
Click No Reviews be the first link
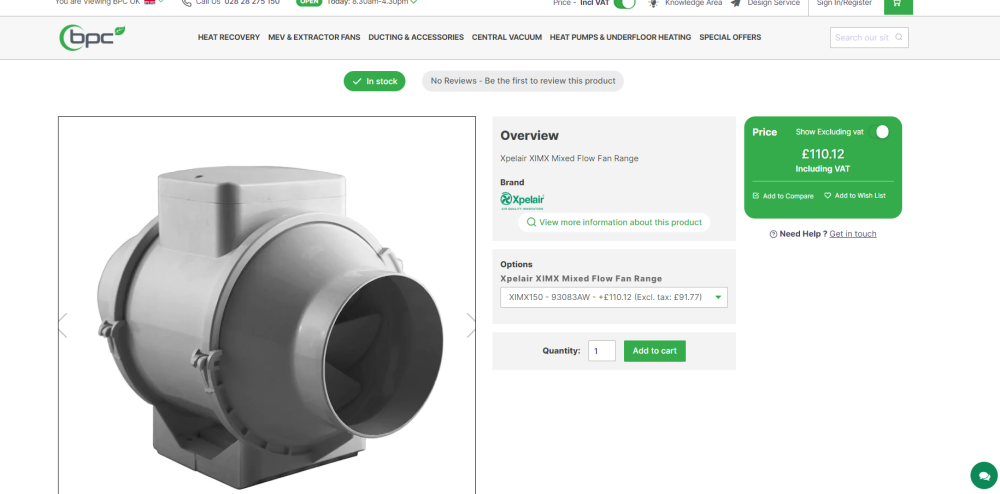pos(523,81)
